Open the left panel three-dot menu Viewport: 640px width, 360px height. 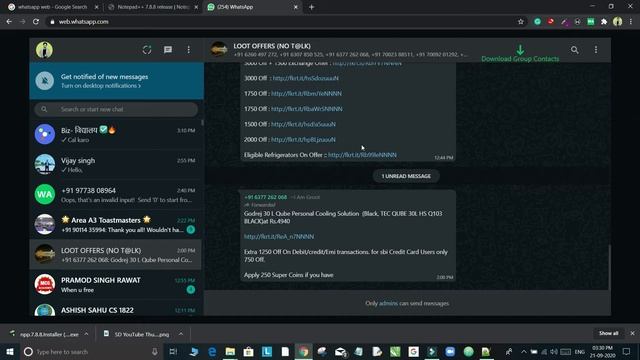point(189,50)
